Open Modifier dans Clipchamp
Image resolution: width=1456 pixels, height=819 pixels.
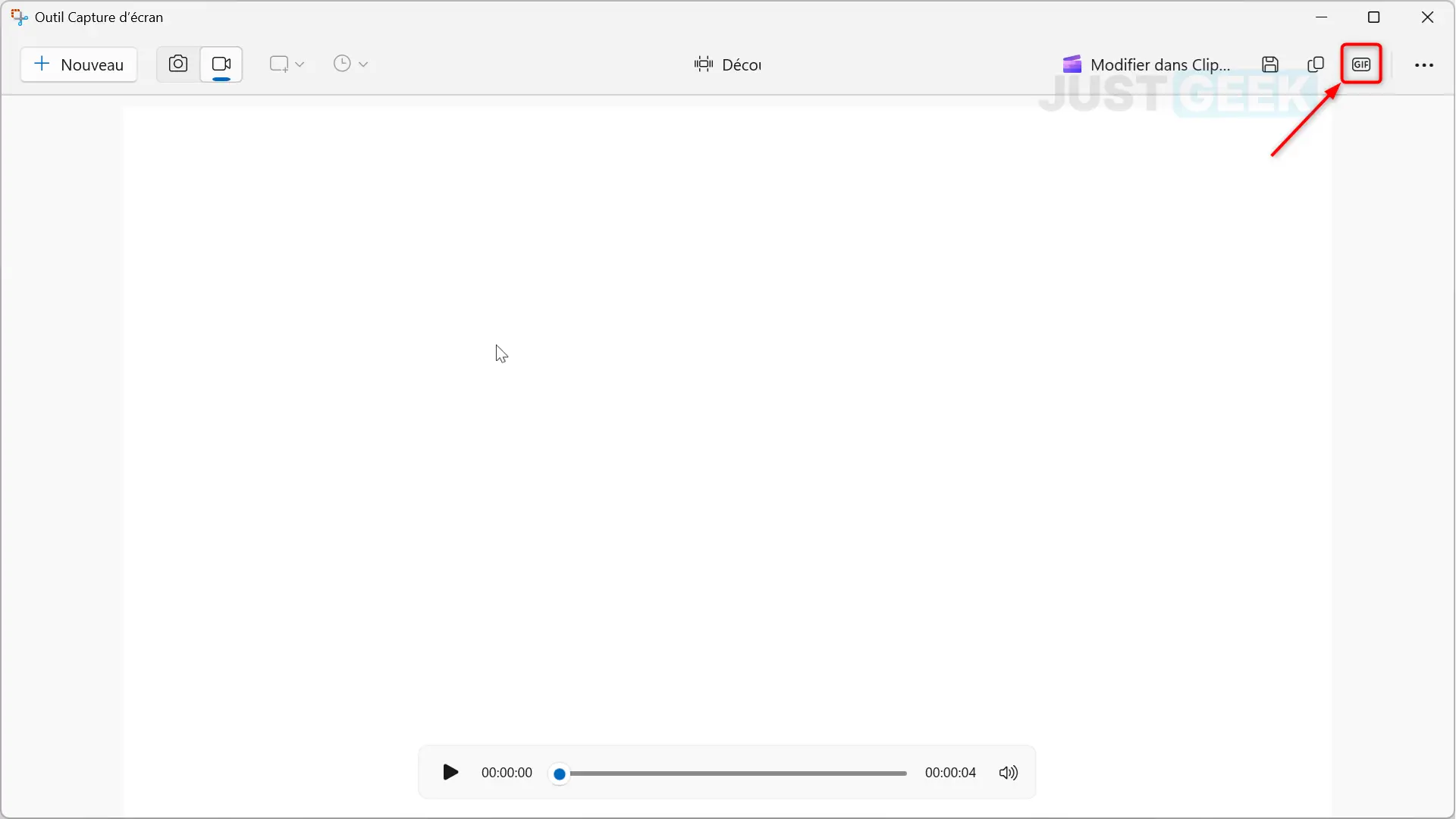(x=1147, y=64)
